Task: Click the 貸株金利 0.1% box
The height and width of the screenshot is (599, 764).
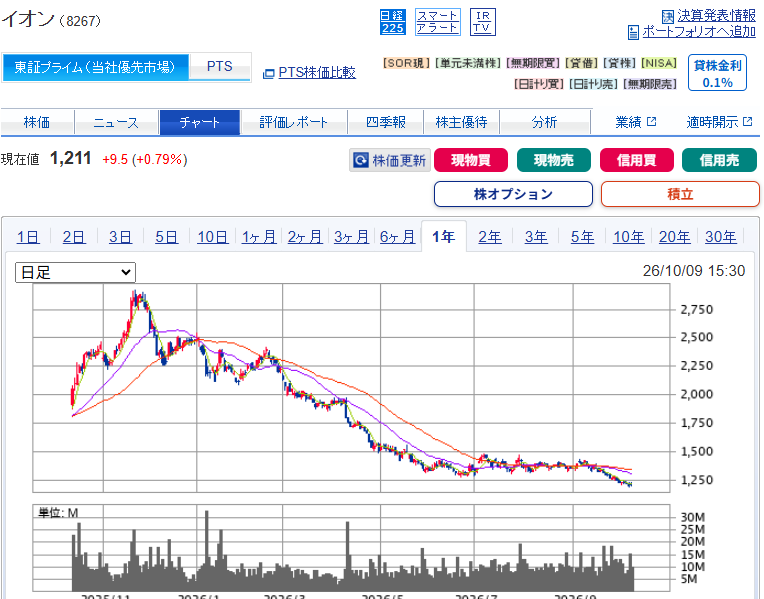Action: (x=717, y=73)
